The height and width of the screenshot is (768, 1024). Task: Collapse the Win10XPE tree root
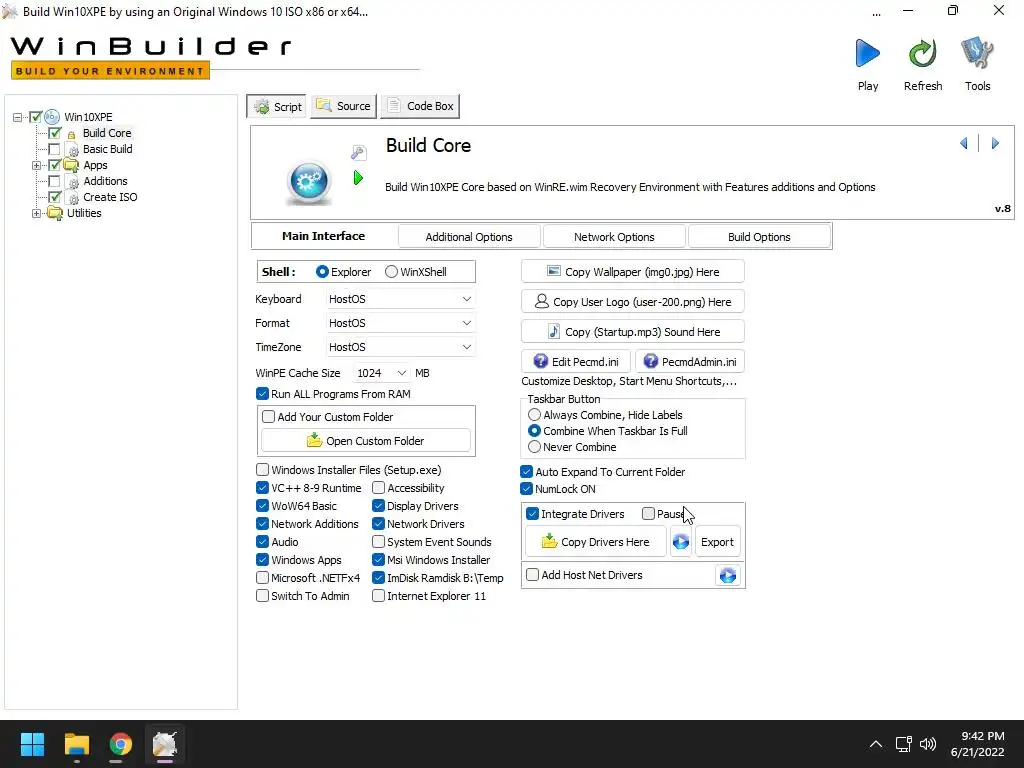coord(17,118)
